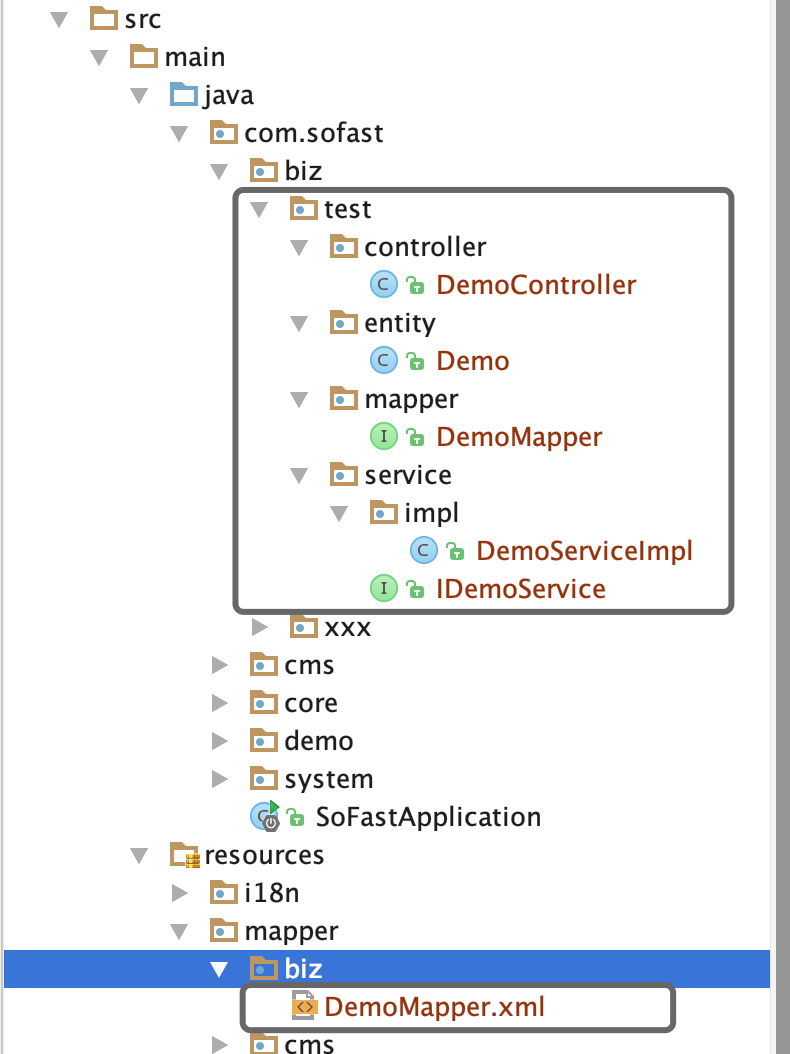
Task: Expand the i18n resource folder
Action: click(180, 893)
